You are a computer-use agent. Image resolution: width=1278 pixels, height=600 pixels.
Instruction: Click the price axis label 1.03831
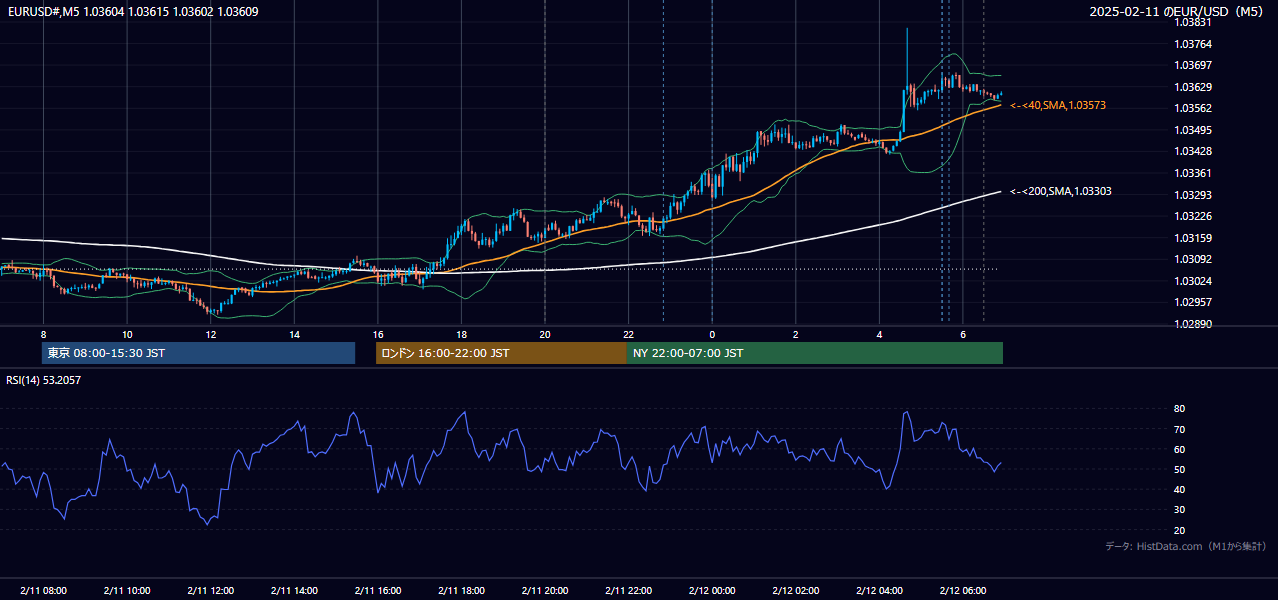coord(1192,22)
